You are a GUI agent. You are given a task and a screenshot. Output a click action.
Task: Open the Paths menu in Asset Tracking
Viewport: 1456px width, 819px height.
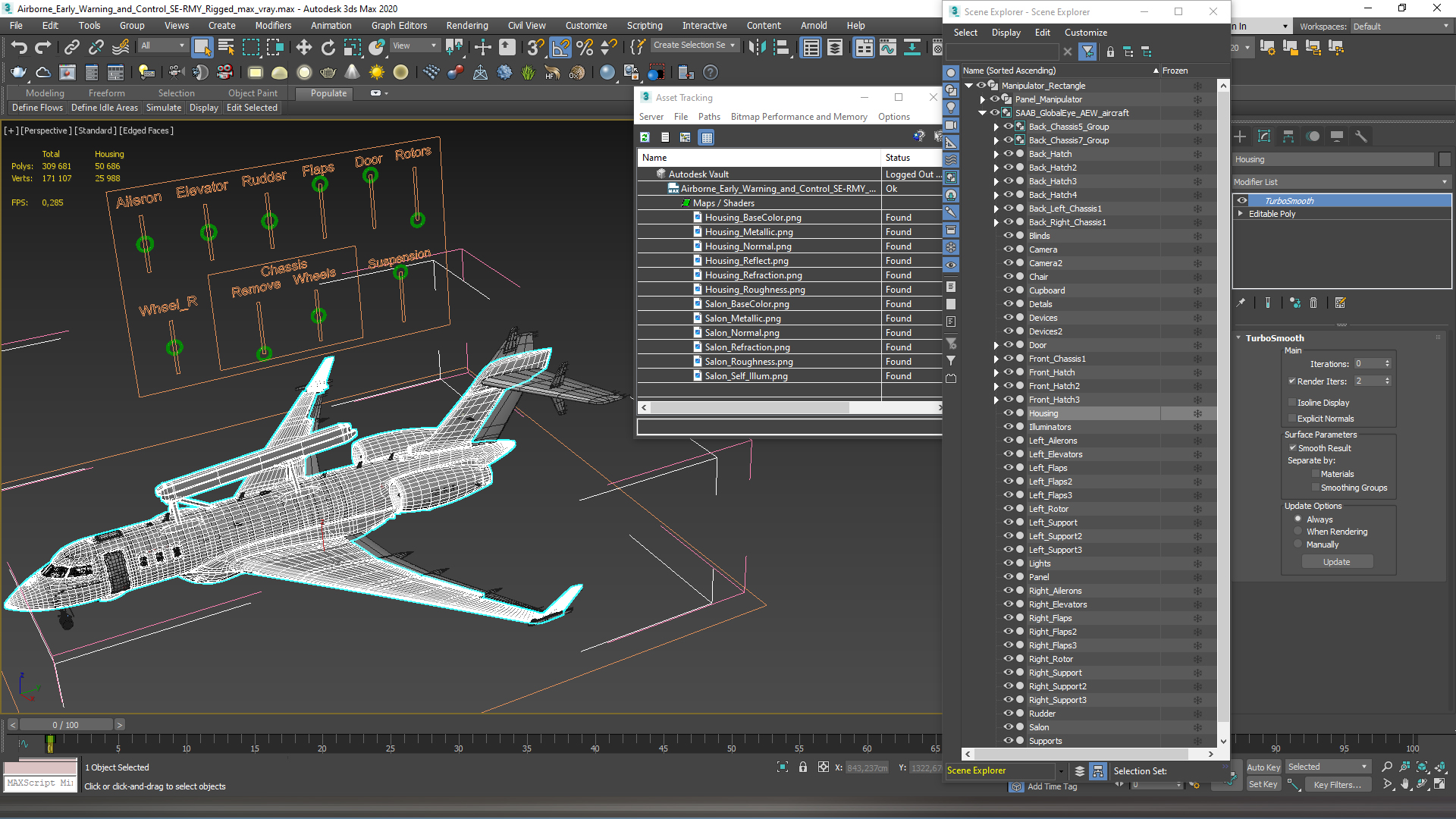click(709, 117)
